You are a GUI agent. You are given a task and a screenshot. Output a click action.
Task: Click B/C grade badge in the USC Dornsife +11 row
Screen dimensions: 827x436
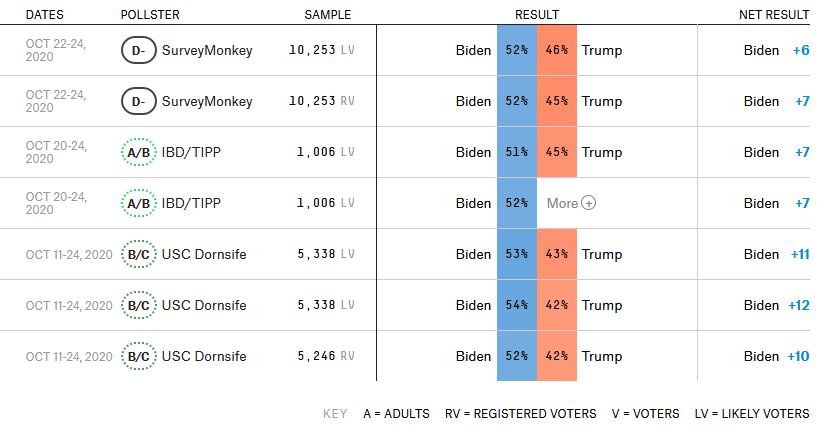pos(139,254)
